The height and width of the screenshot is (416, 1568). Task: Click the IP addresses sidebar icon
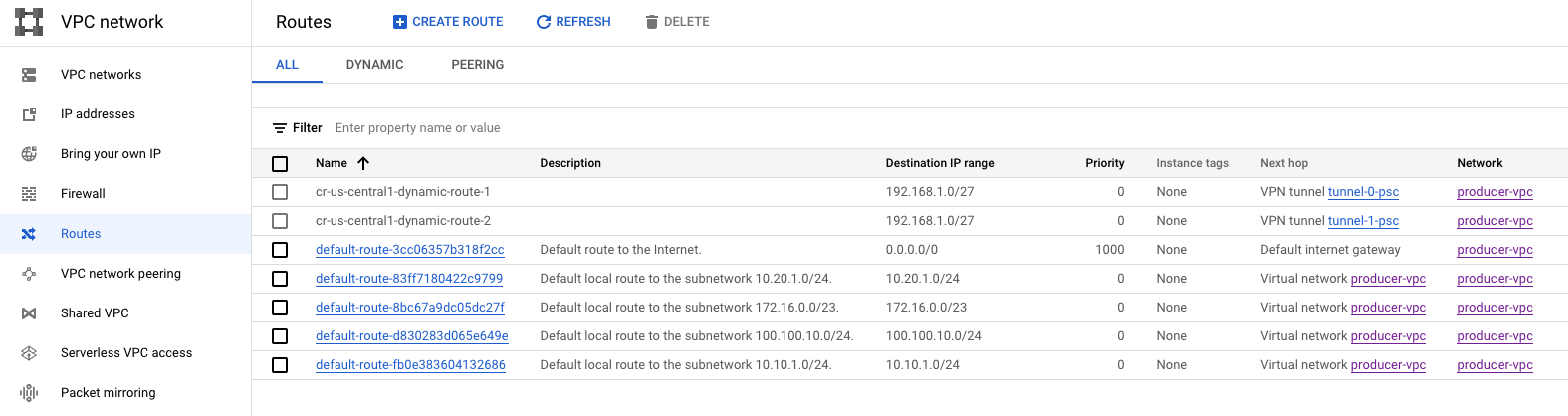point(29,114)
